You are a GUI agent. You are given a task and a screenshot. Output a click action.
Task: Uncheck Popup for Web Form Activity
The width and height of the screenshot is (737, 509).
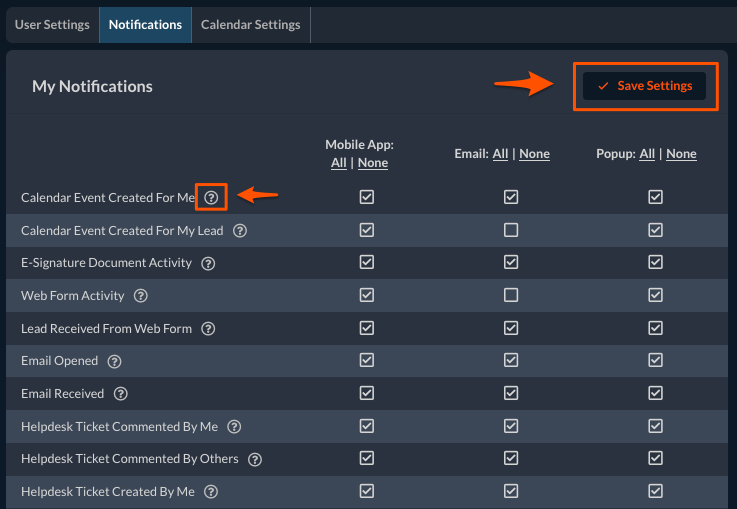[655, 295]
